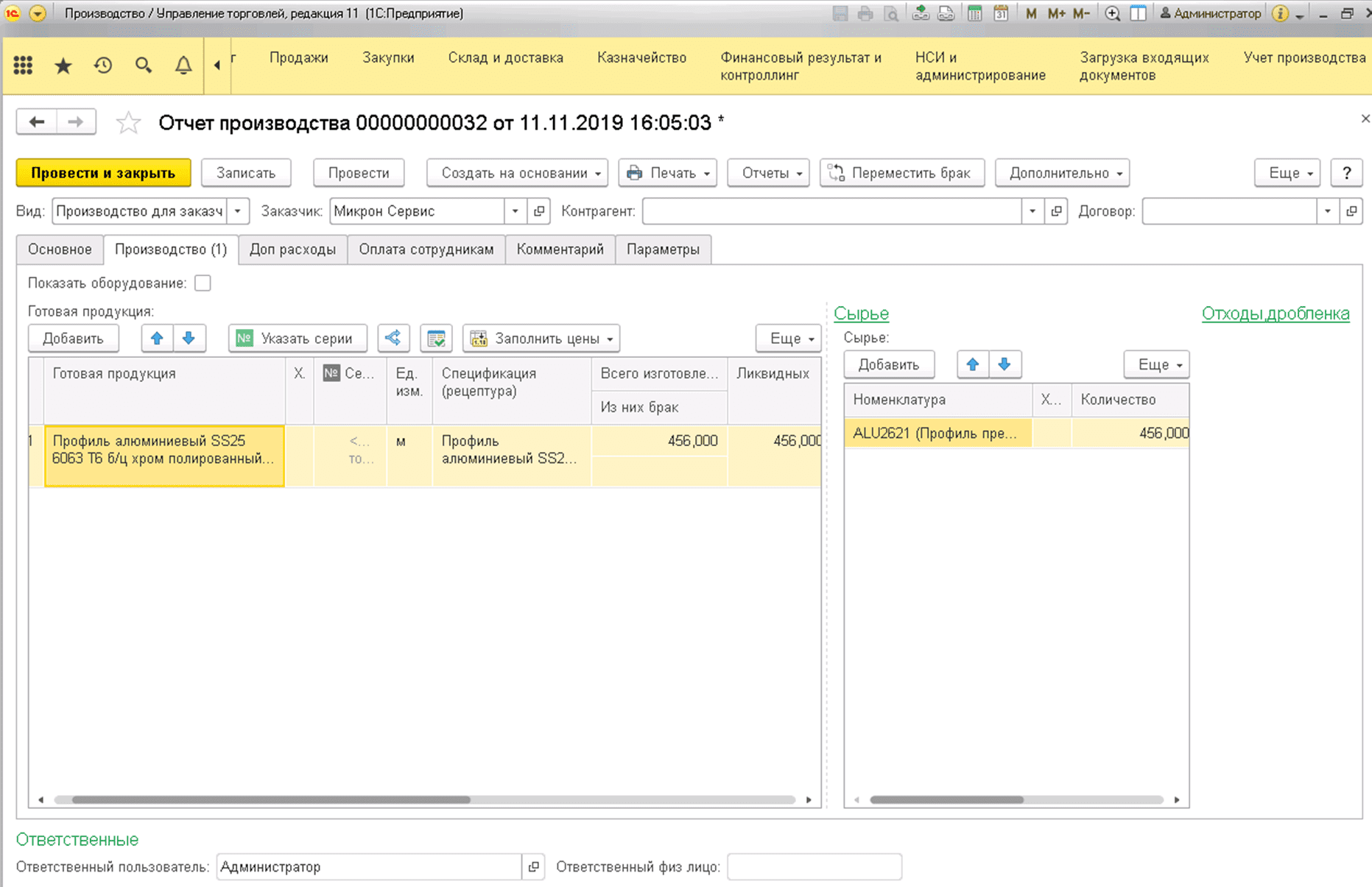Image resolution: width=1372 pixels, height=887 pixels.
Task: Move finished product row up
Action: coord(157,339)
